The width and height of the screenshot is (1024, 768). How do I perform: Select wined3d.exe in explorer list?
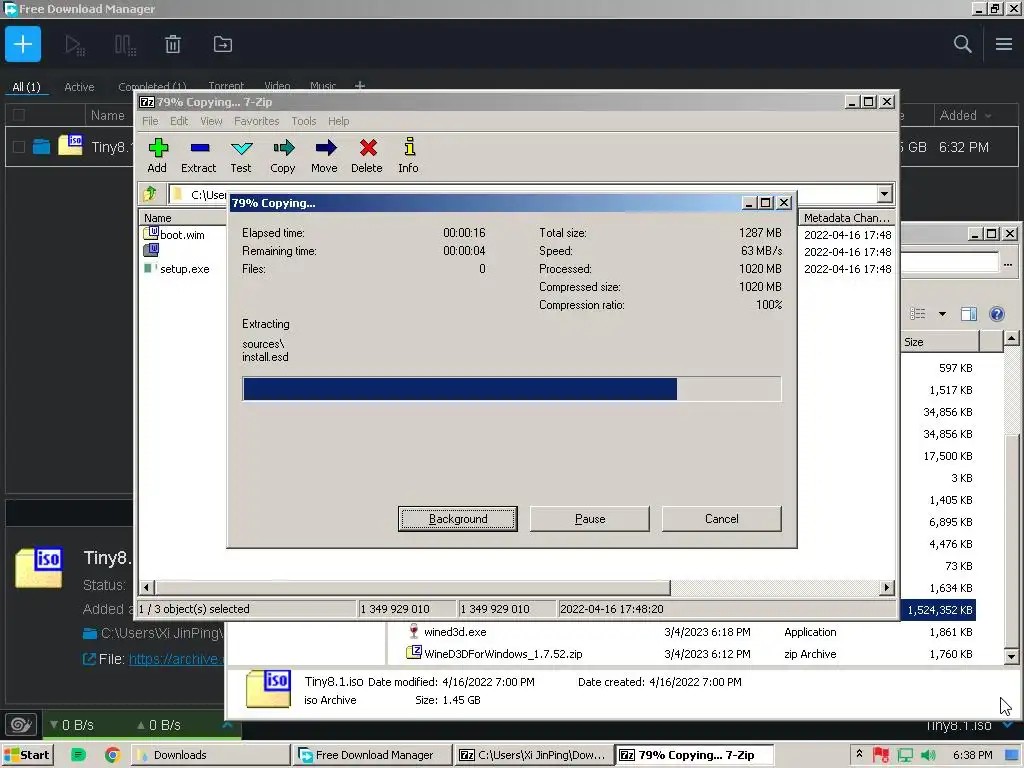coord(455,632)
